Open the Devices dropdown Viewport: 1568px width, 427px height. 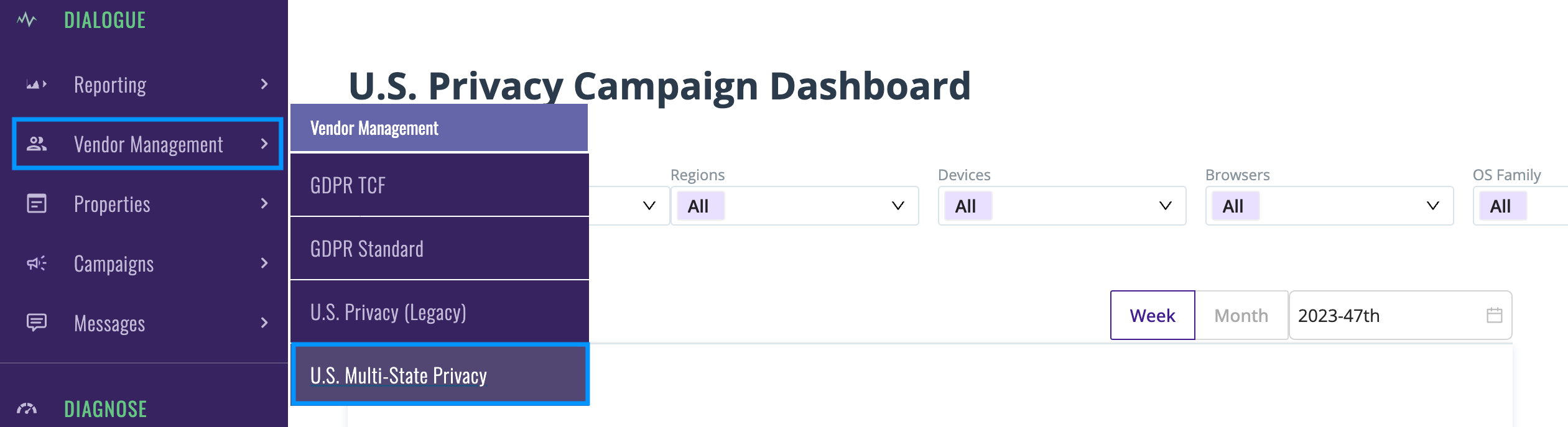[1062, 206]
